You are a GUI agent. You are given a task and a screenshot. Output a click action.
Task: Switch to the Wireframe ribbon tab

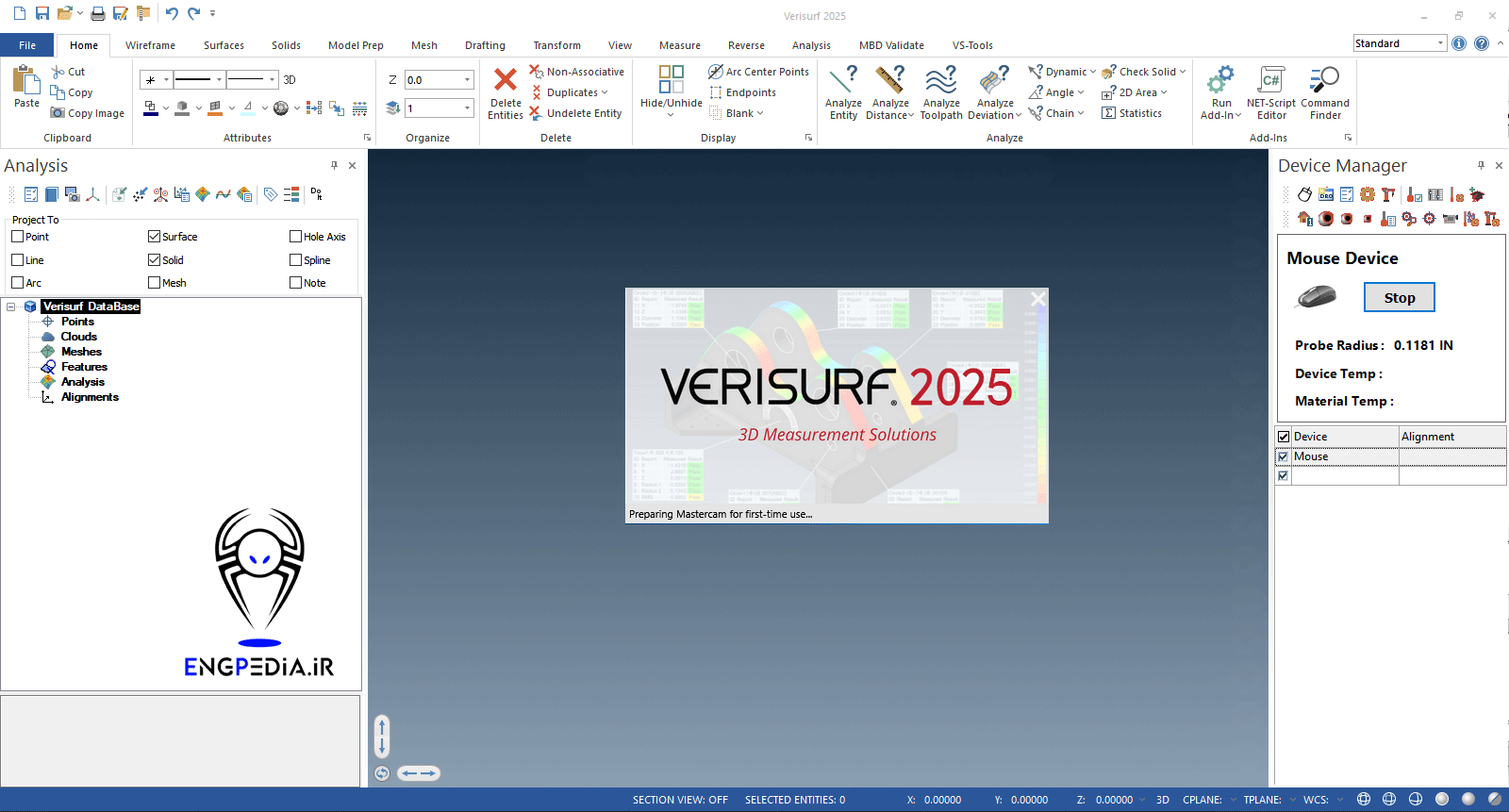(x=150, y=45)
